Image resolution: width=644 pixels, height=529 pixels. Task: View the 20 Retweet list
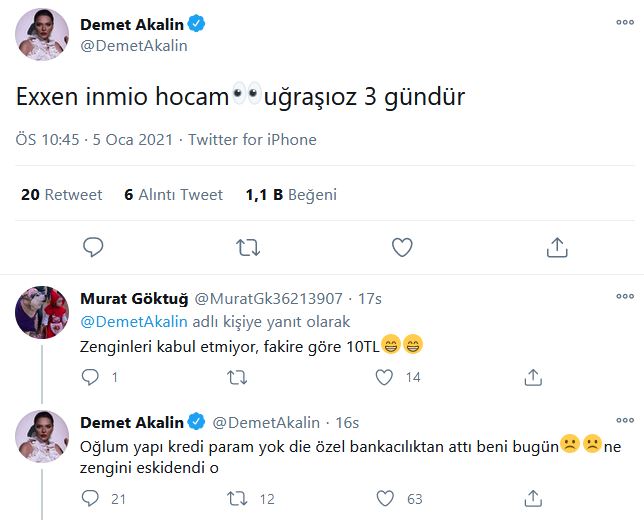point(61,195)
